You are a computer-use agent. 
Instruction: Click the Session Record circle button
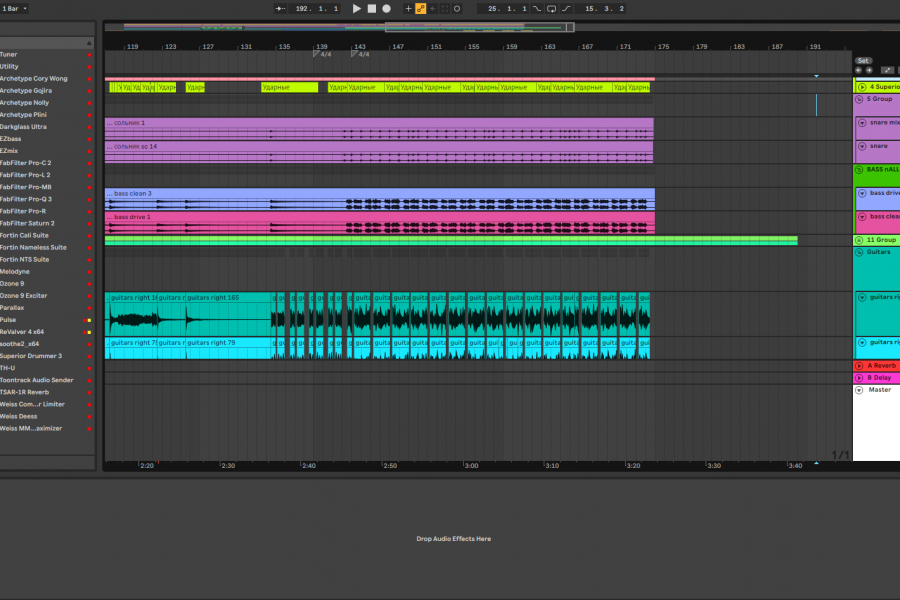(x=457, y=8)
